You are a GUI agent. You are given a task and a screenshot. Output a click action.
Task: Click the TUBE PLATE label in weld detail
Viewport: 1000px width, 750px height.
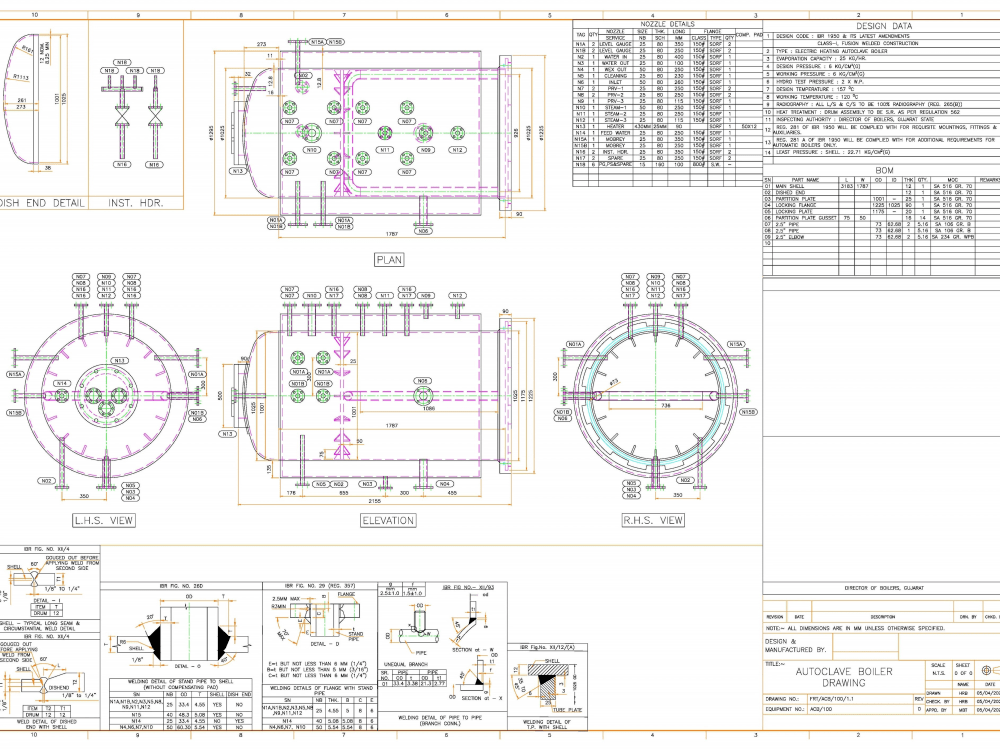click(x=567, y=710)
